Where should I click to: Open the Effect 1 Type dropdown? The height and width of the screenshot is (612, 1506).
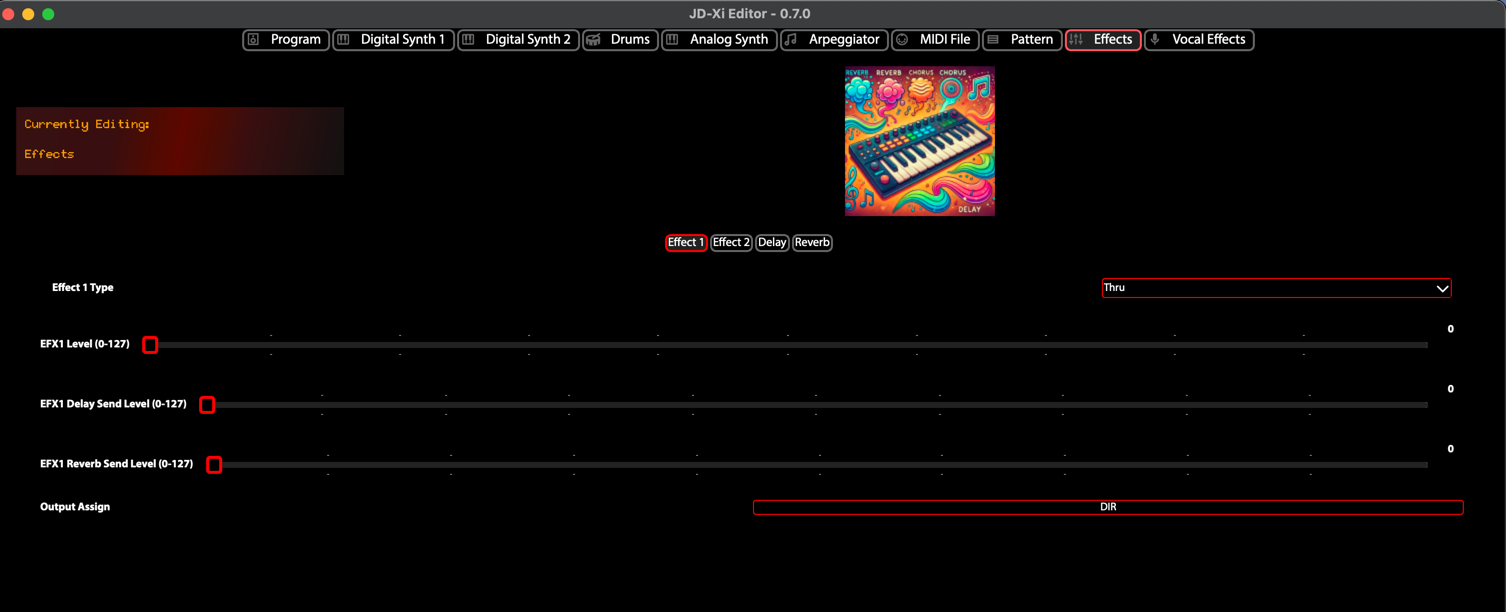point(1275,288)
